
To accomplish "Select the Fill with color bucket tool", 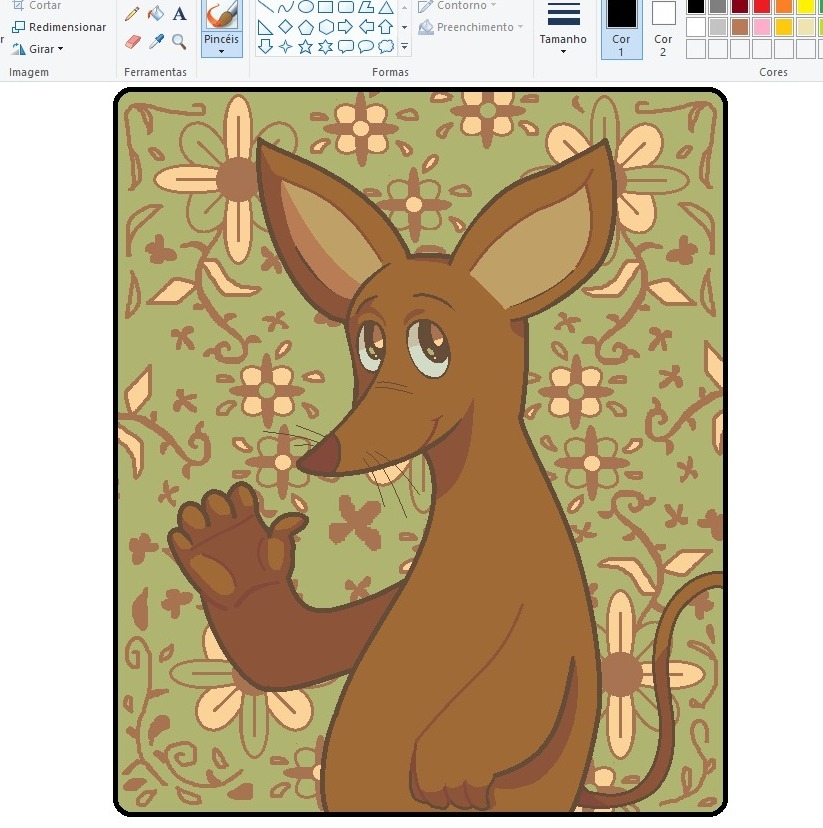I will tap(155, 14).
